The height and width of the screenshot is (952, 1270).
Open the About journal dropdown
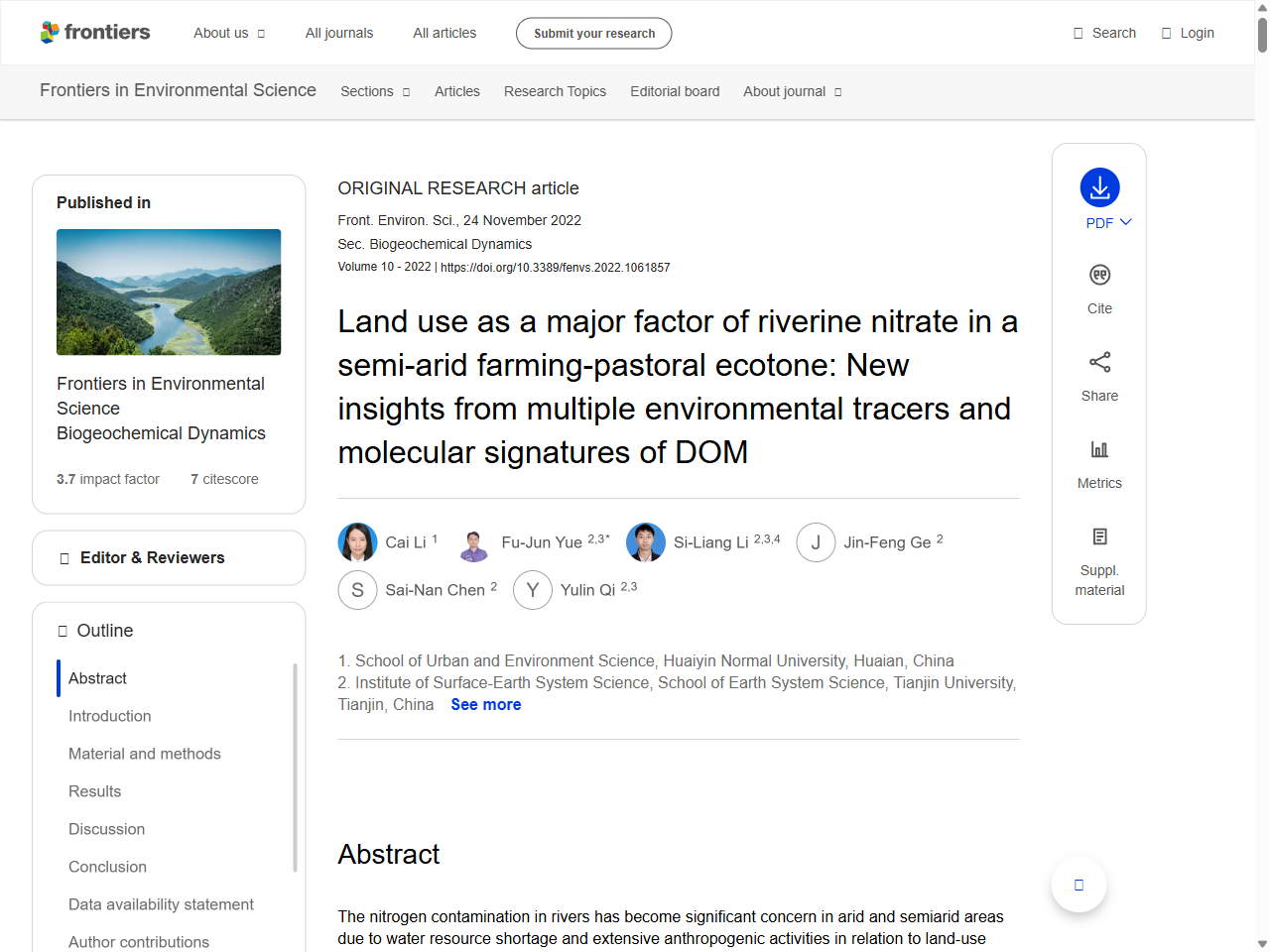coord(792,91)
